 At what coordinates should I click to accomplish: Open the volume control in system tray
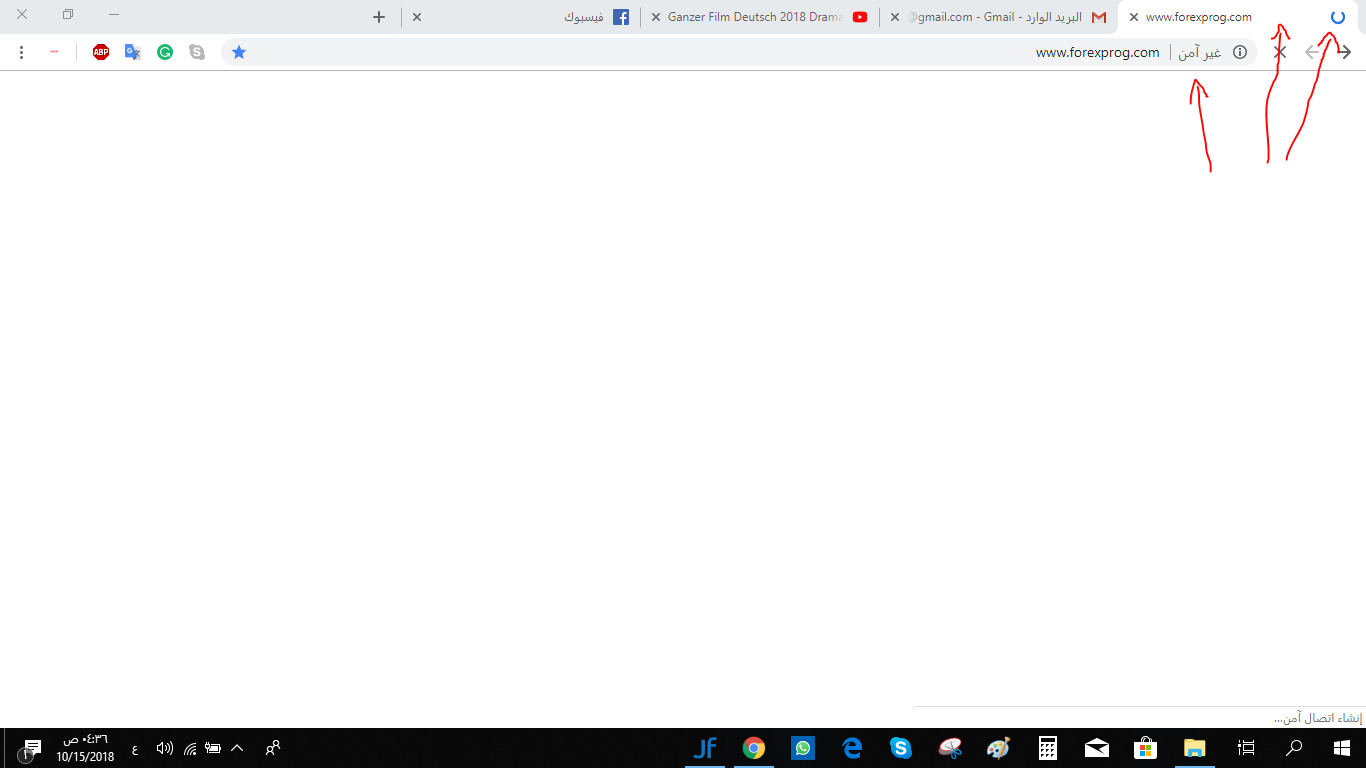tap(164, 748)
